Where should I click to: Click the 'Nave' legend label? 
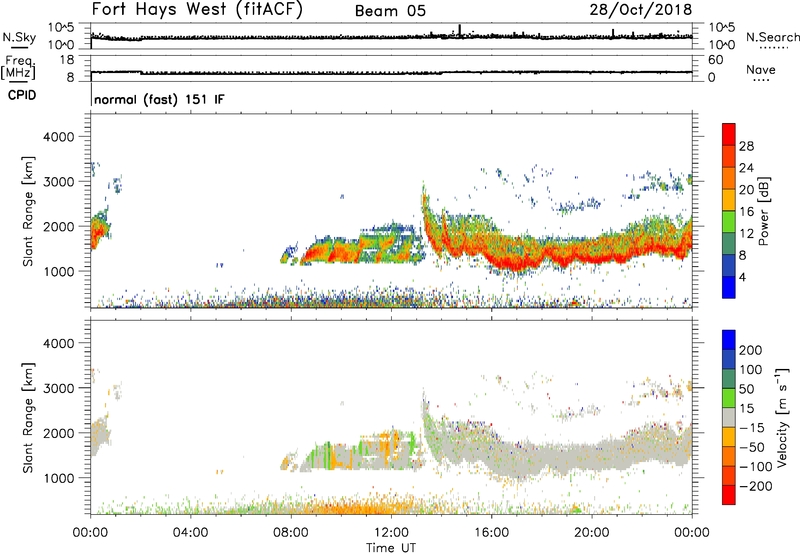click(x=761, y=69)
